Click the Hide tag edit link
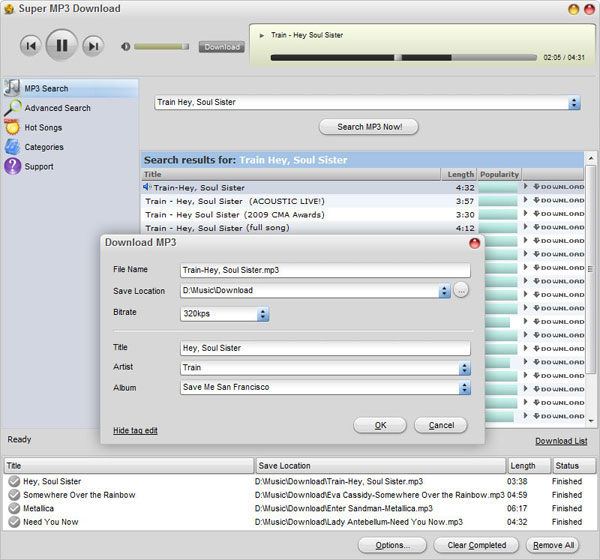The height and width of the screenshot is (560, 600). point(135,431)
